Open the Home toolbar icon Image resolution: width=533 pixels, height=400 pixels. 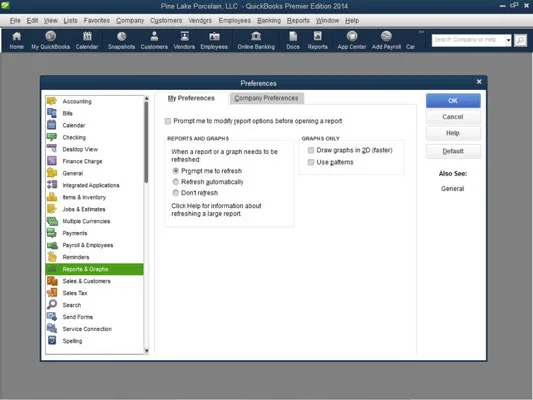point(16,40)
